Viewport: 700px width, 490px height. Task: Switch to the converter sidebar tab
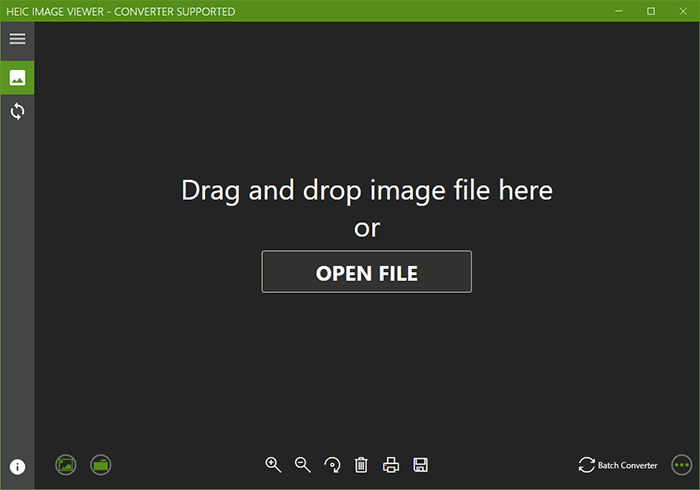17,111
